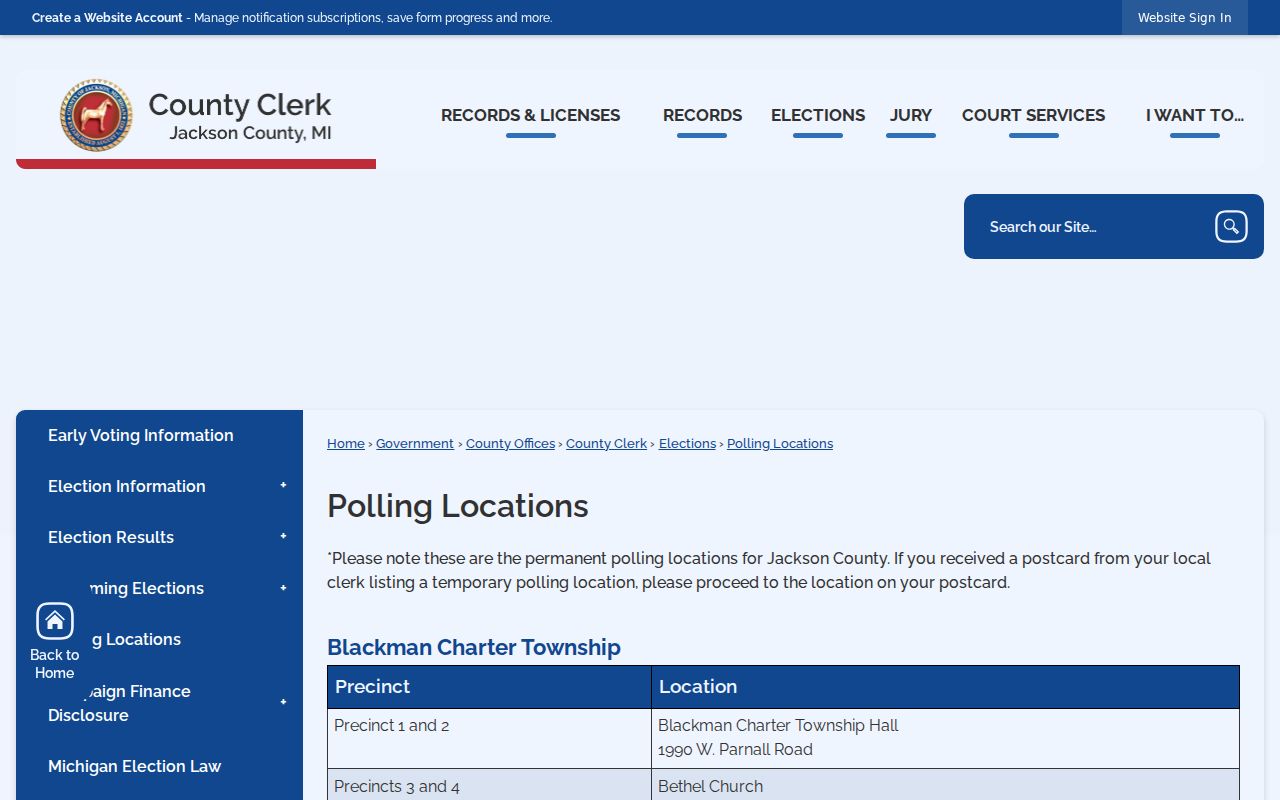Open County Clerk breadcrumb link

coord(606,444)
